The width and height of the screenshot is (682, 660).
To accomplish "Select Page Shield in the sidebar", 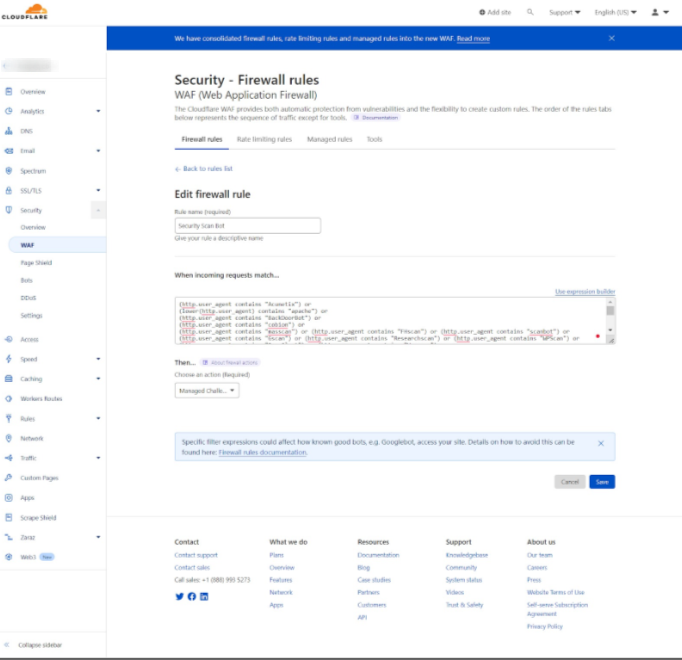I will pyautogui.click(x=36, y=263).
